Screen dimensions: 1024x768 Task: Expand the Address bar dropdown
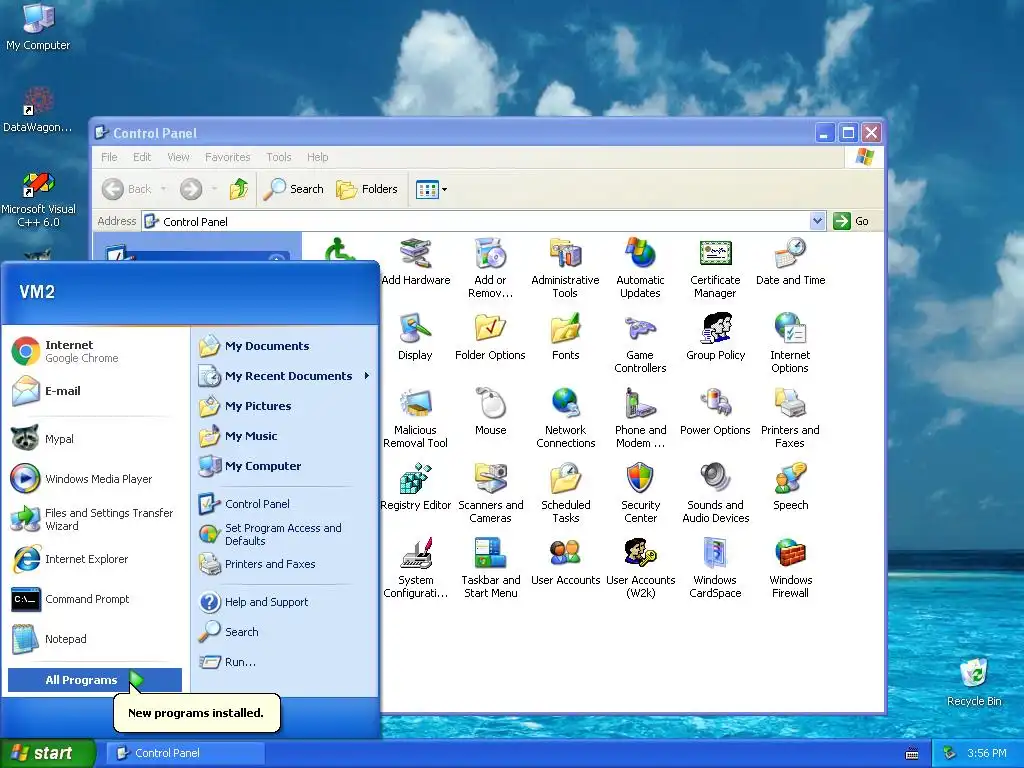pyautogui.click(x=817, y=221)
